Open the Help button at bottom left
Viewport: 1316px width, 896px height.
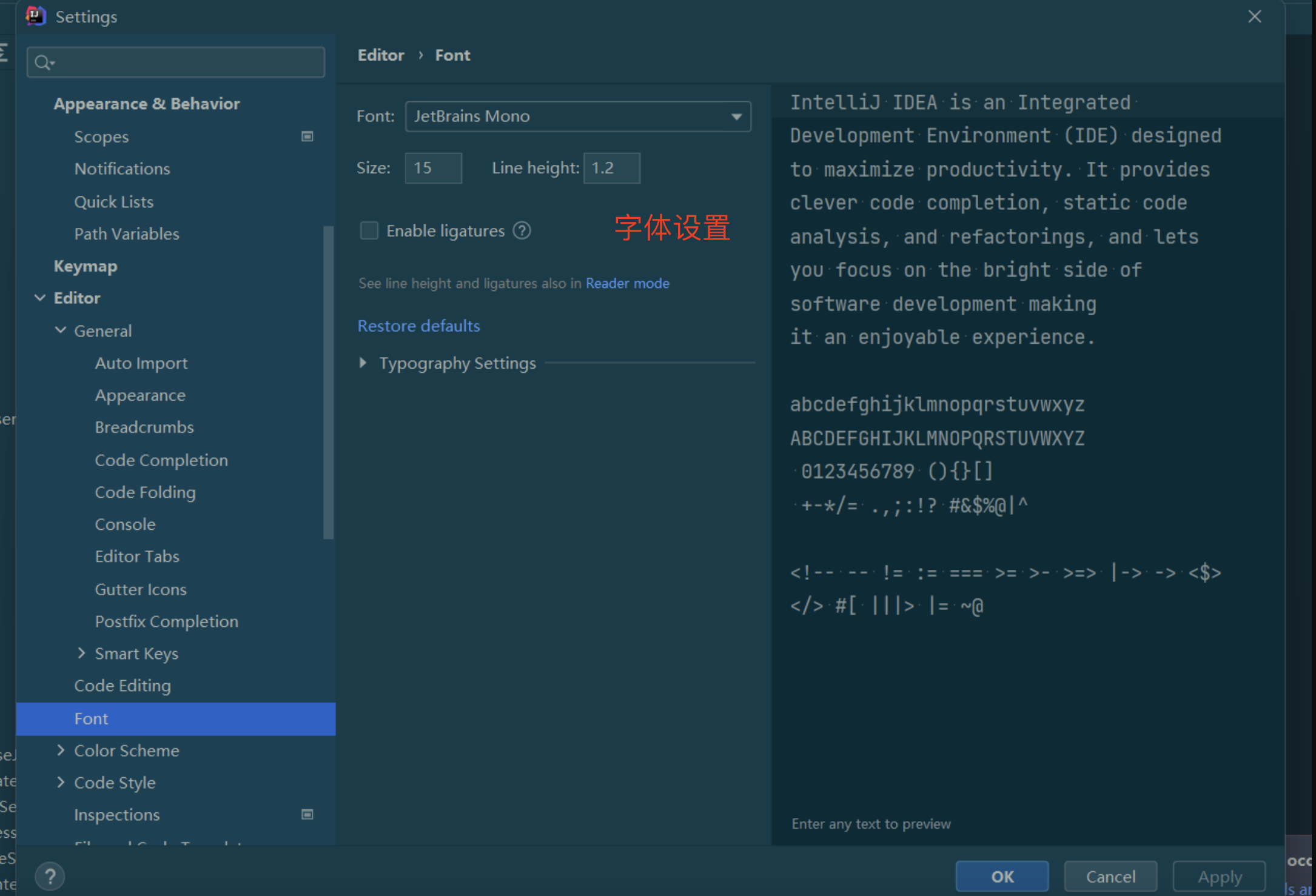point(50,876)
